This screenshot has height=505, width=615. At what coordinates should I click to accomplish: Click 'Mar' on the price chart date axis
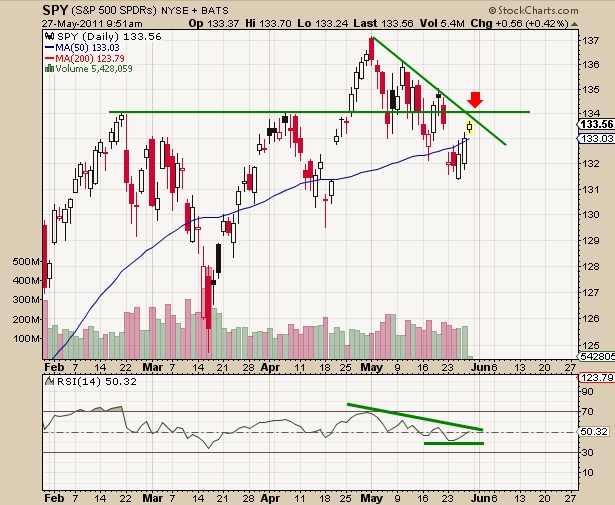152,367
